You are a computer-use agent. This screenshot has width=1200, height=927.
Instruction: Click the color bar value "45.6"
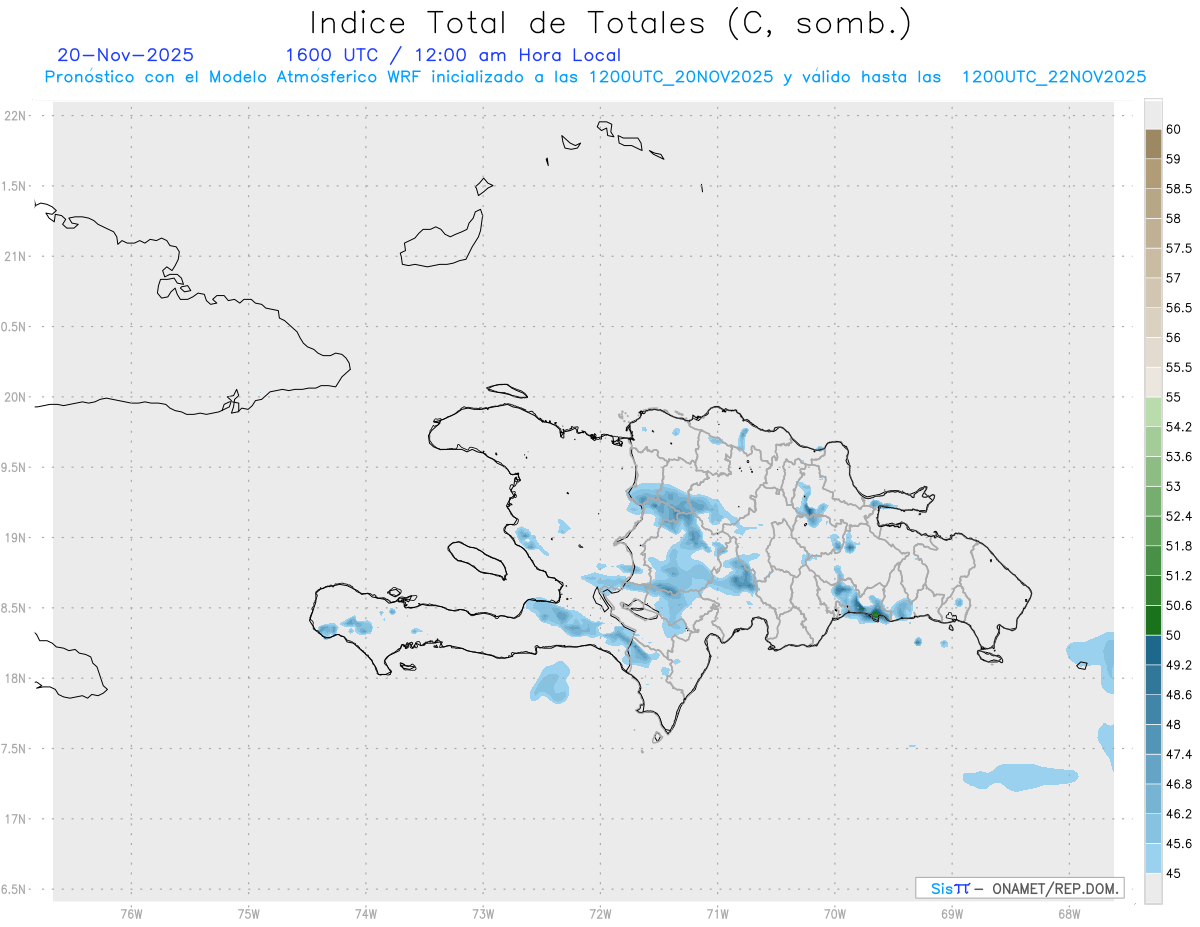(x=1179, y=843)
